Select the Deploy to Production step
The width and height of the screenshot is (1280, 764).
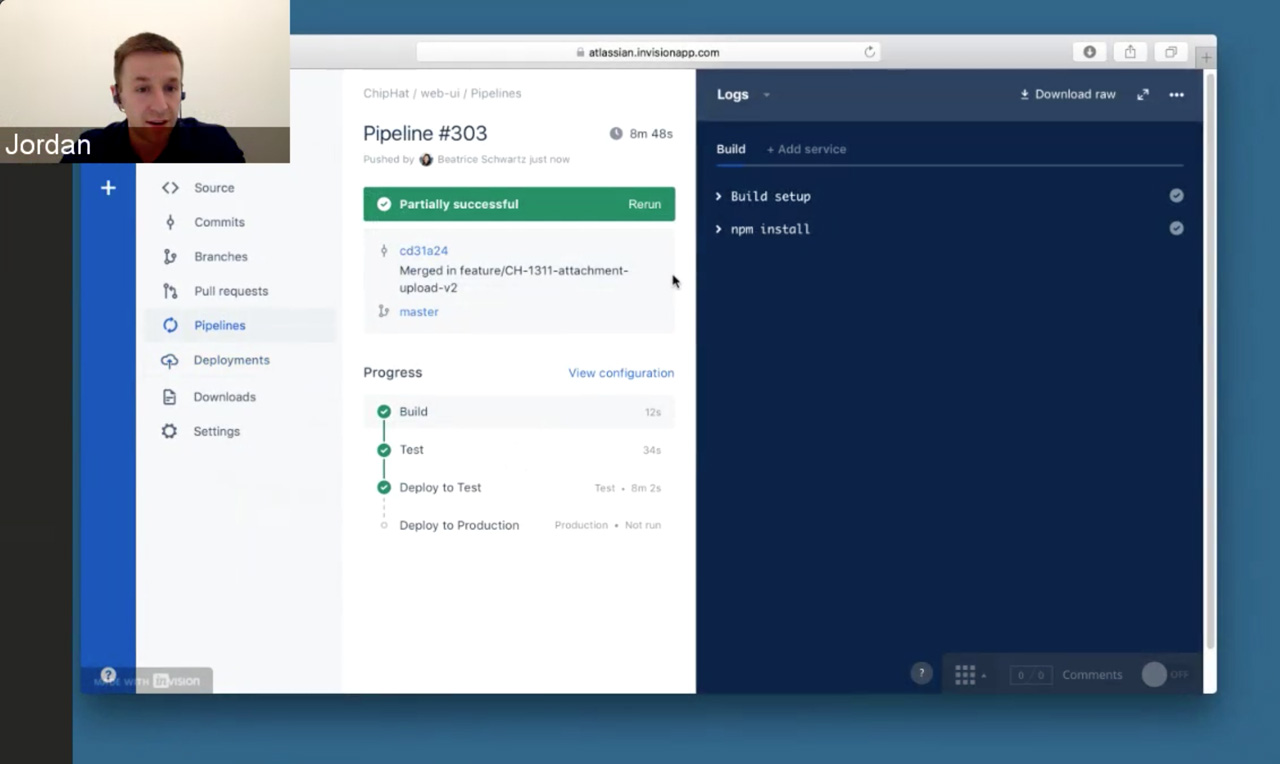point(519,525)
